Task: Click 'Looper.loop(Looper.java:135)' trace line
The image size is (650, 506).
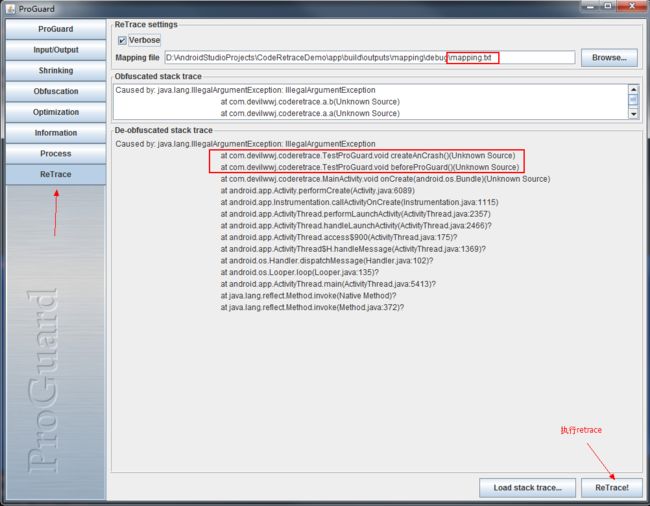Action: click(x=300, y=272)
